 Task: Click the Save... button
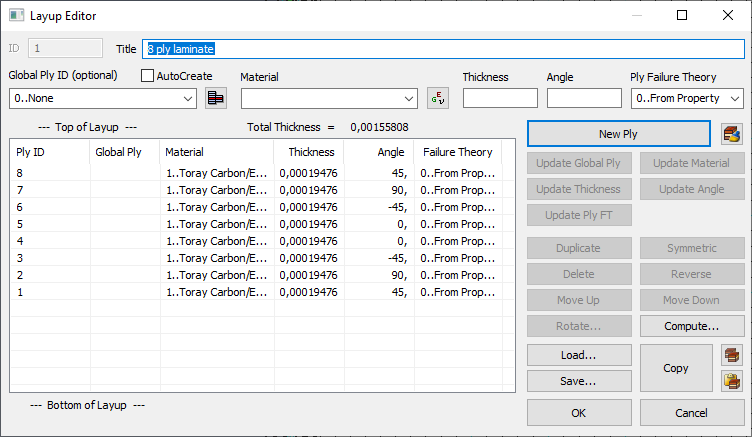click(x=579, y=381)
